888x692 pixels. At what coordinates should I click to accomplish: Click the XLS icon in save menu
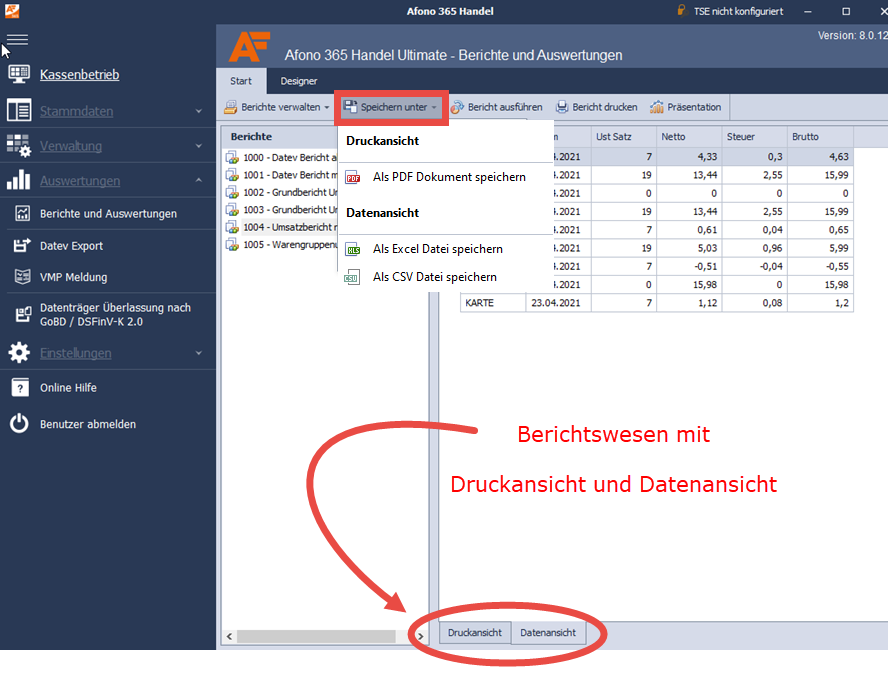353,249
